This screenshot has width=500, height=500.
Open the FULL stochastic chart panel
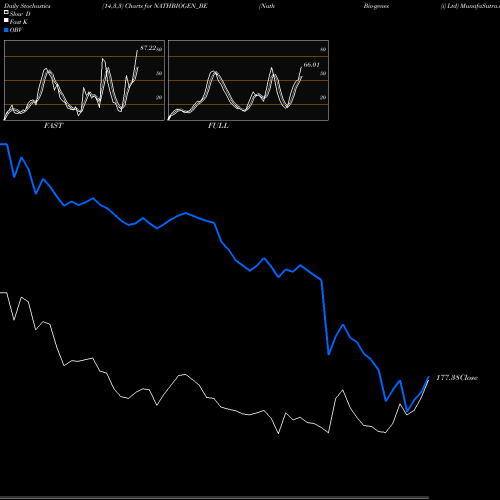click(248, 80)
